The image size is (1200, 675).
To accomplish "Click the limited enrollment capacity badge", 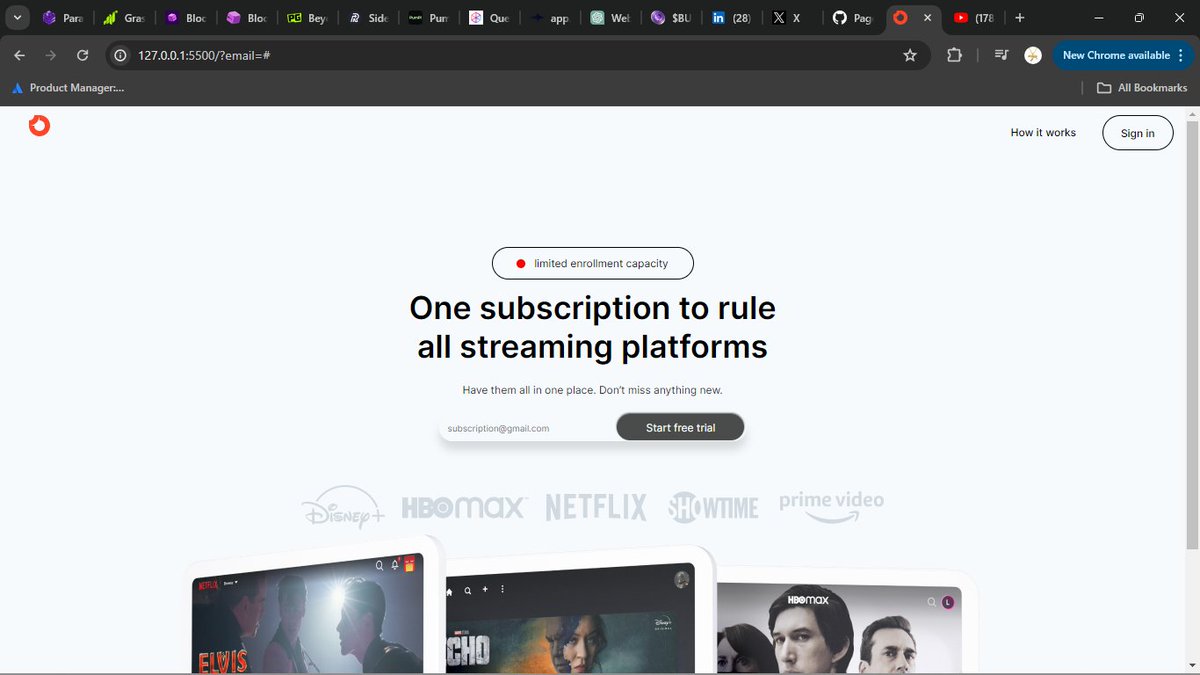I will point(593,263).
